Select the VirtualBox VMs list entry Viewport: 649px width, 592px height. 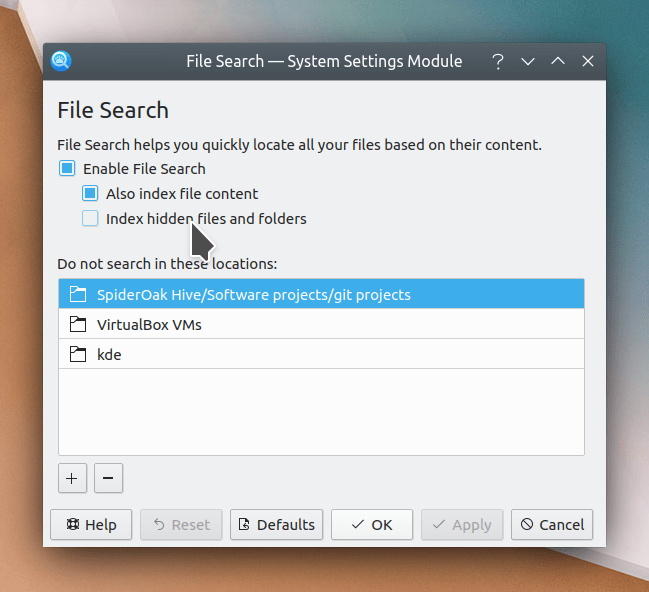coord(320,324)
